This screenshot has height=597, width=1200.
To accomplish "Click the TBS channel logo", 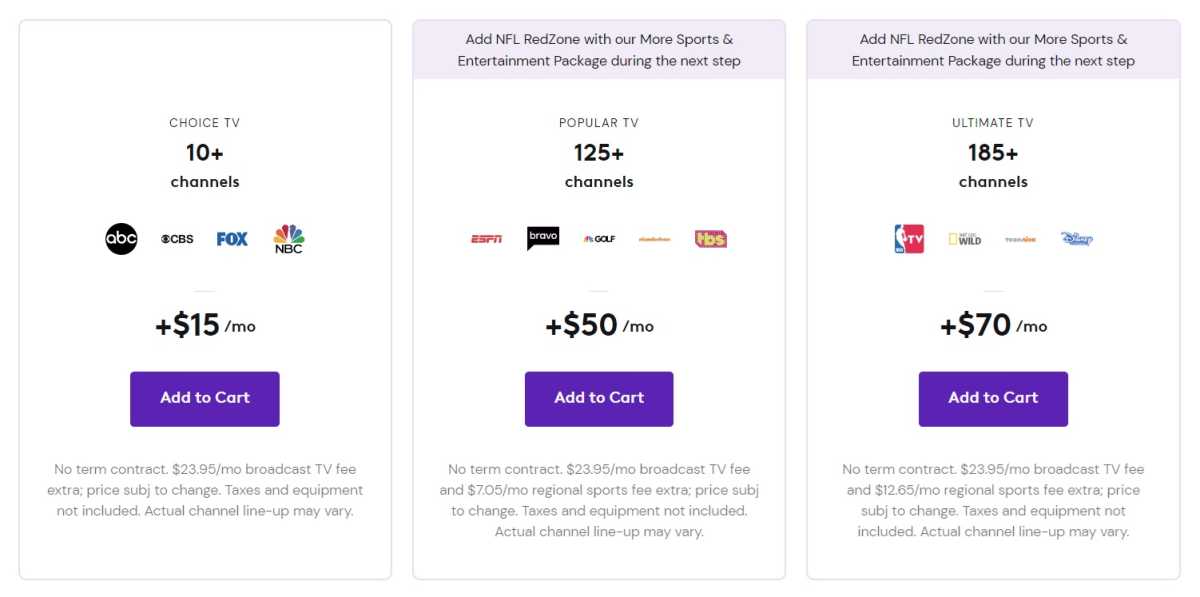I will pyautogui.click(x=710, y=238).
